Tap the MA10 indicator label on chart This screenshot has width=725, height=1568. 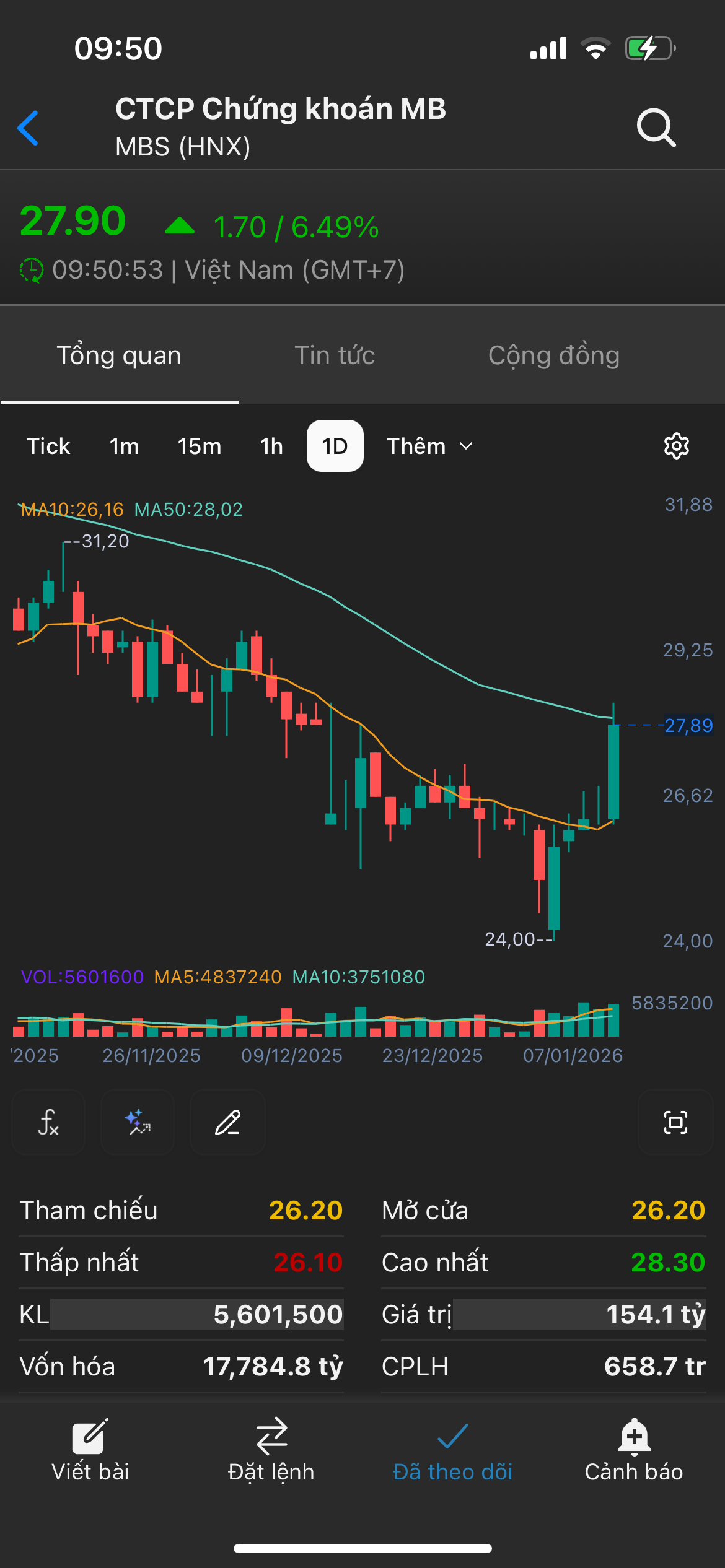[72, 510]
